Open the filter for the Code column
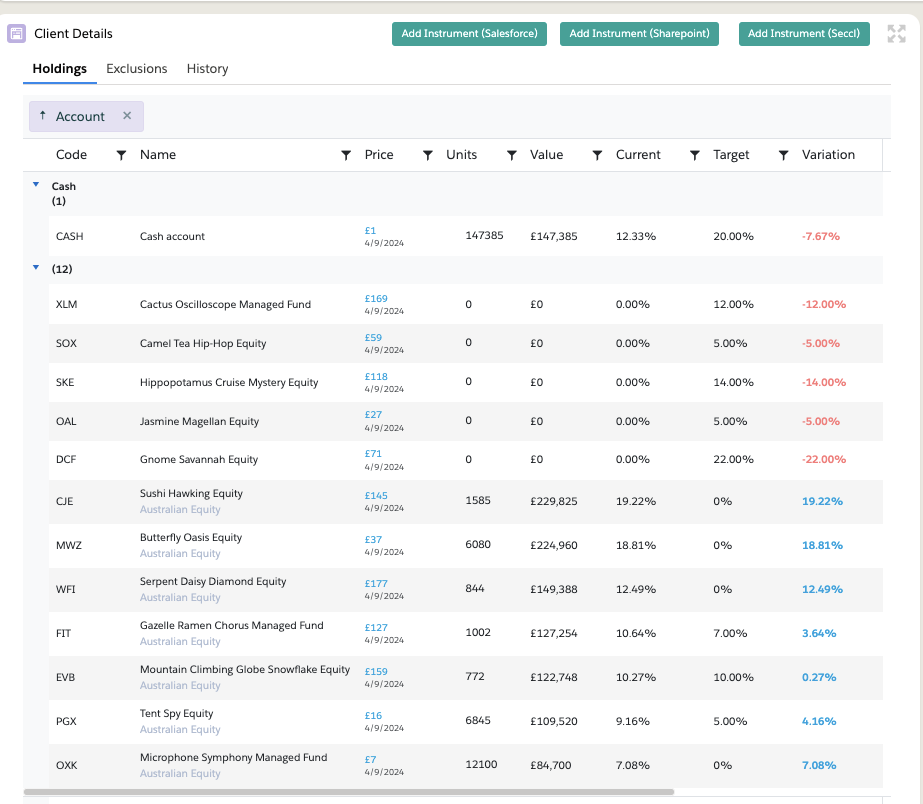The height and width of the screenshot is (804, 923). [x=121, y=155]
